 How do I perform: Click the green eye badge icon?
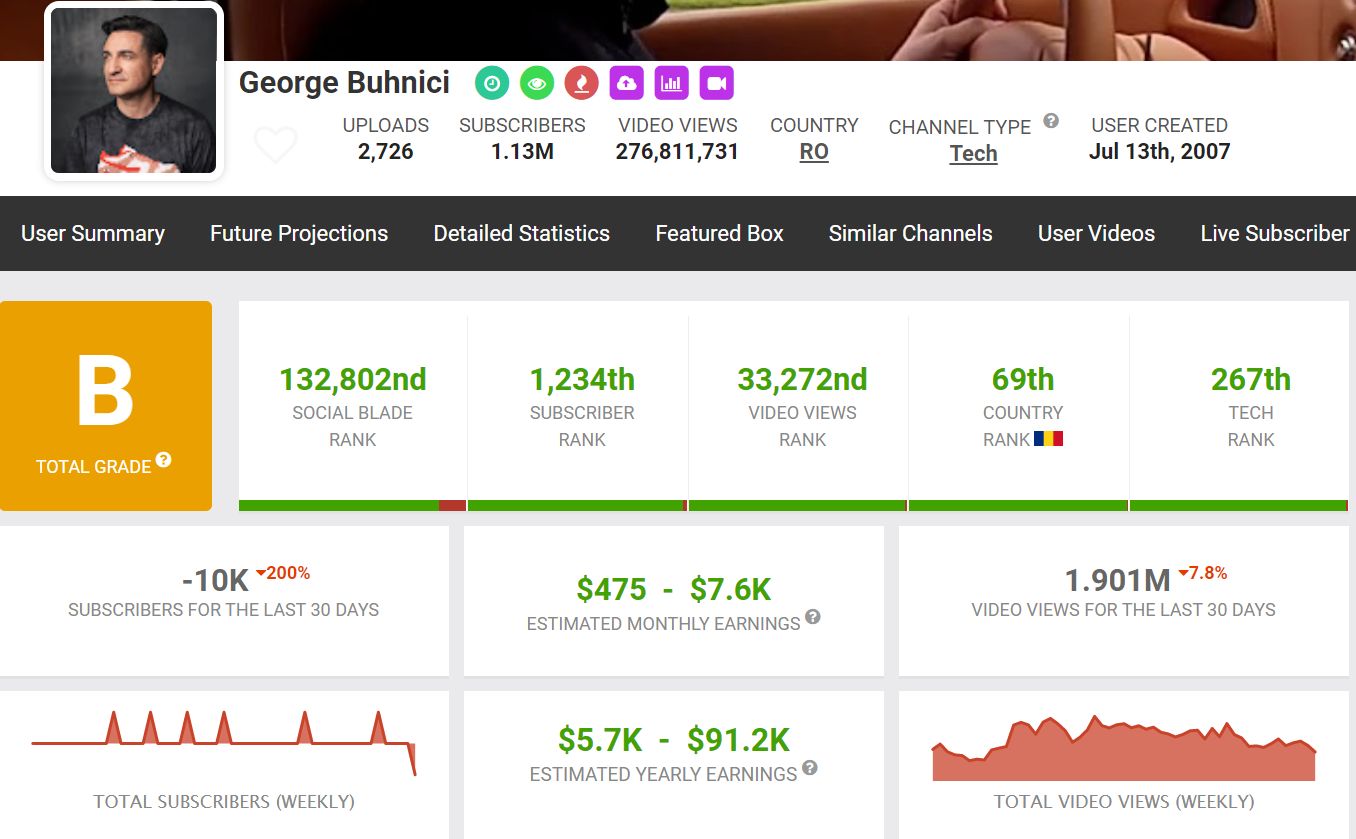point(537,84)
